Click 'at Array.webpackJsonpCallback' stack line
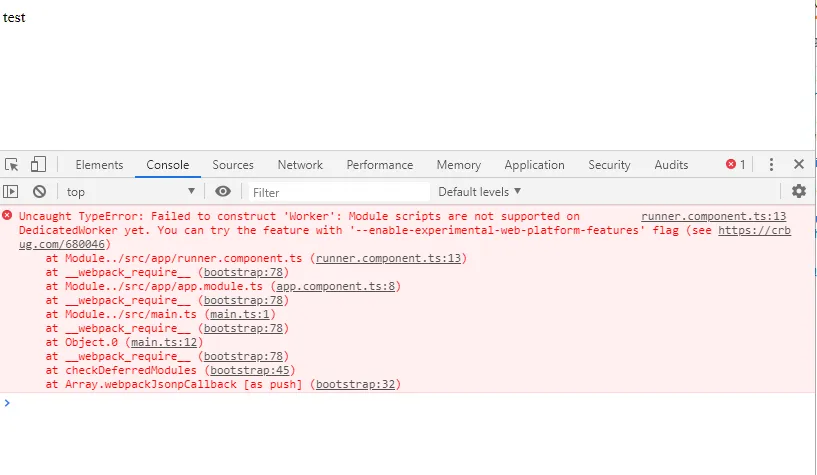 point(223,384)
